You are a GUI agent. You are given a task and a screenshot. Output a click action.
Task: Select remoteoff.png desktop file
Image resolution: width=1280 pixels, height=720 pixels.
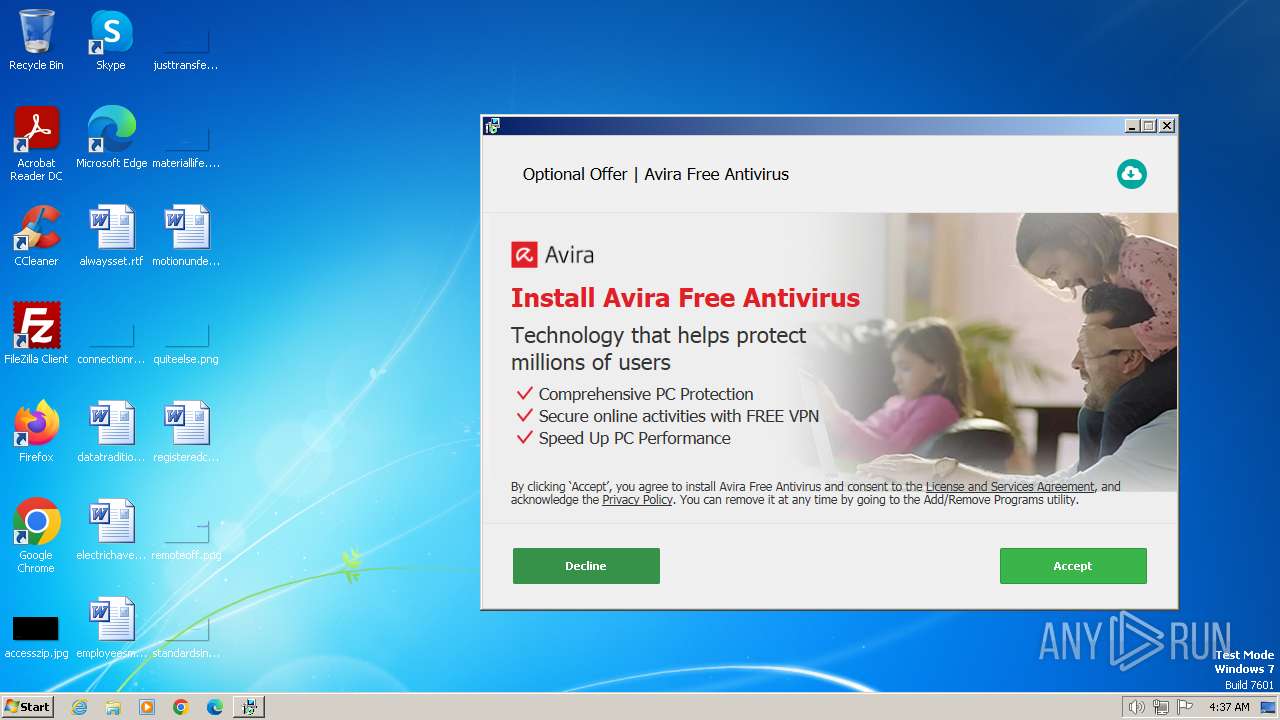(x=186, y=530)
